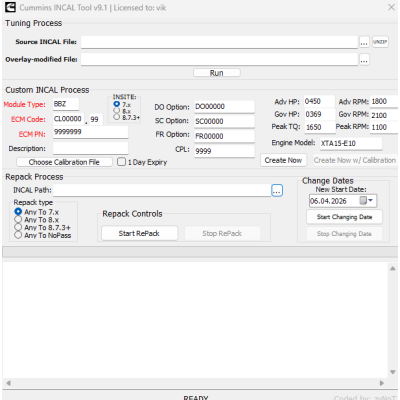This screenshot has width=400, height=400.
Task: Click the Source INCAL File field
Action: click(x=219, y=42)
